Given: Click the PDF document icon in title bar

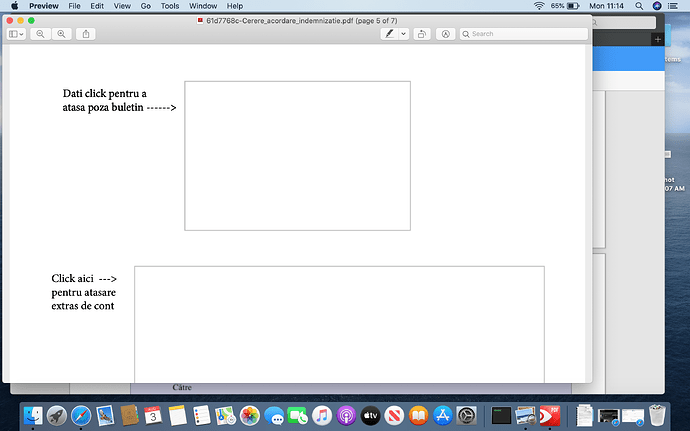Looking at the screenshot, I should coord(200,20).
